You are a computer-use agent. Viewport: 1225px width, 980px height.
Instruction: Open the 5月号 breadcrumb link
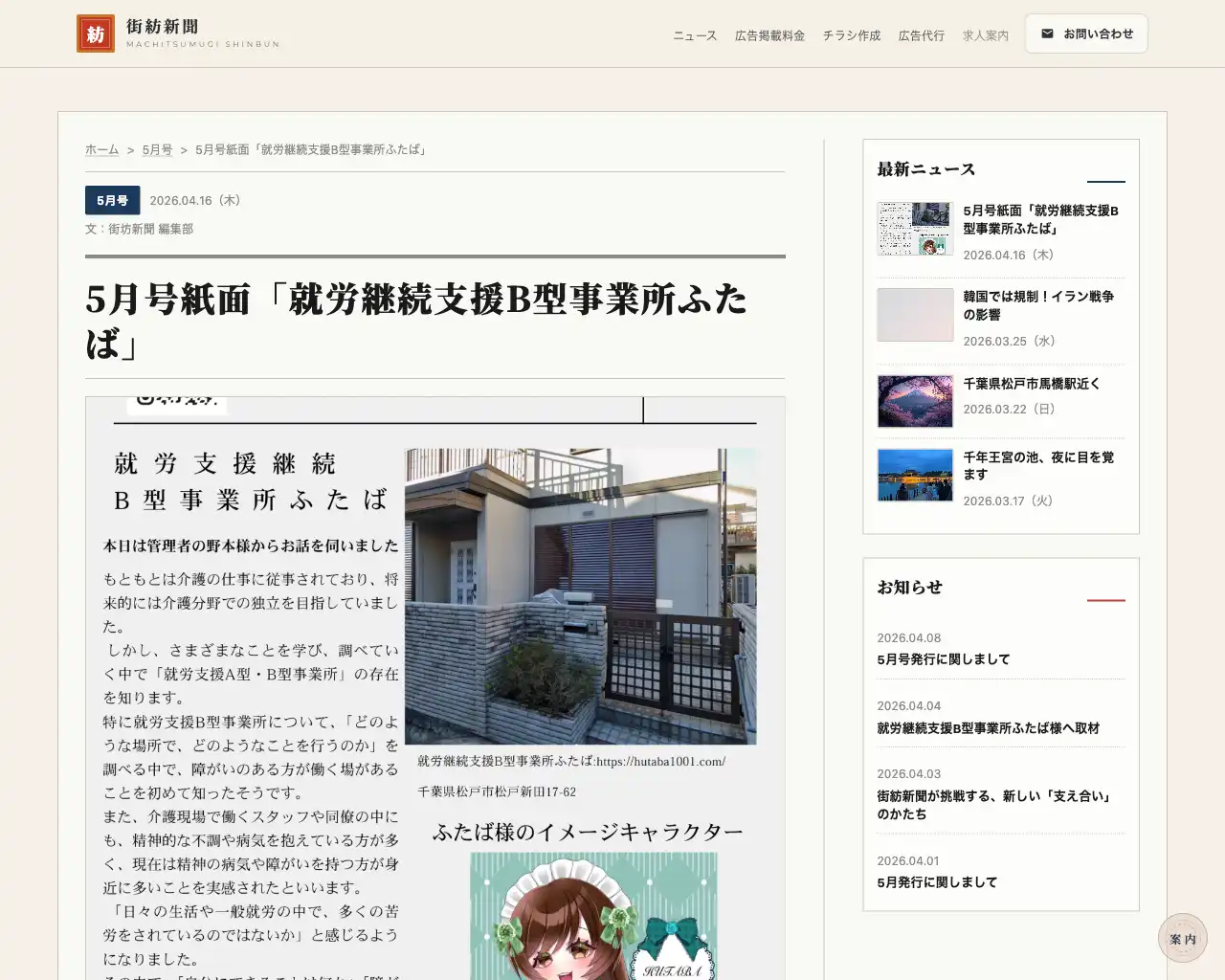click(156, 149)
